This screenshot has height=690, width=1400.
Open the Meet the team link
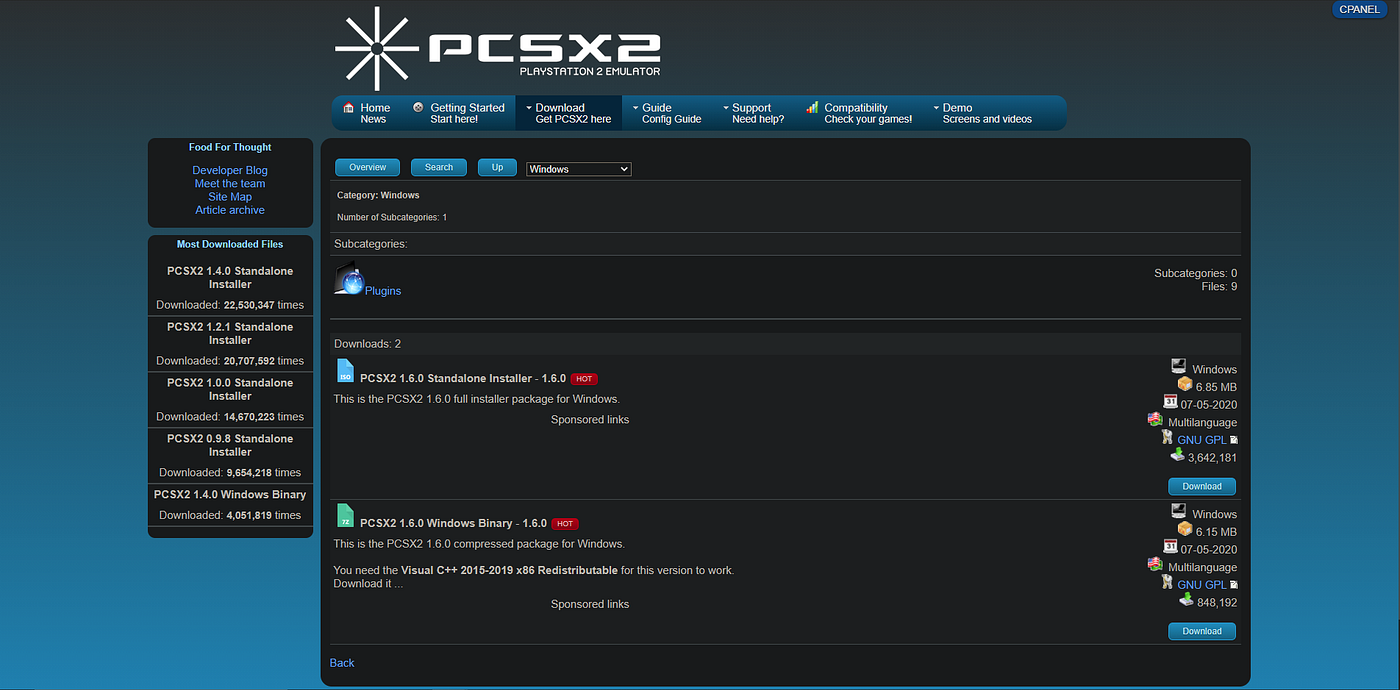pyautogui.click(x=230, y=183)
